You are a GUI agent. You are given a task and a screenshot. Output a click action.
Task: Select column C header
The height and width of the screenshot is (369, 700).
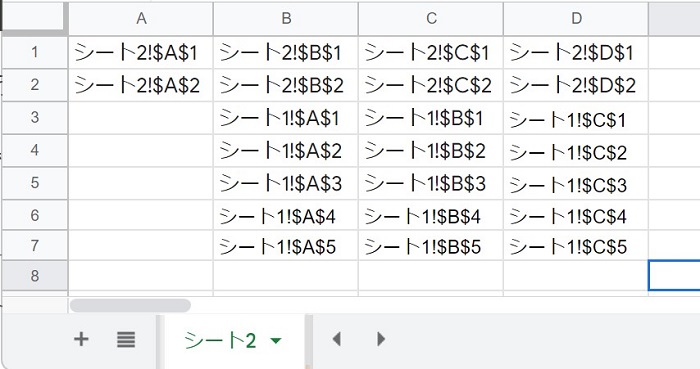pos(431,18)
